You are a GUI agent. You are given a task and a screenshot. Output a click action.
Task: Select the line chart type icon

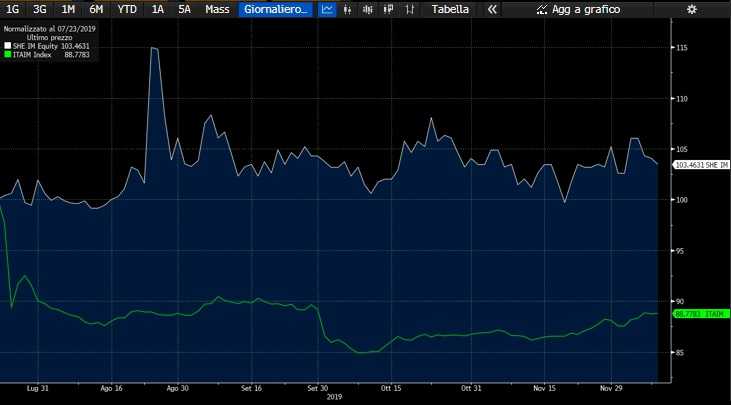pyautogui.click(x=328, y=9)
